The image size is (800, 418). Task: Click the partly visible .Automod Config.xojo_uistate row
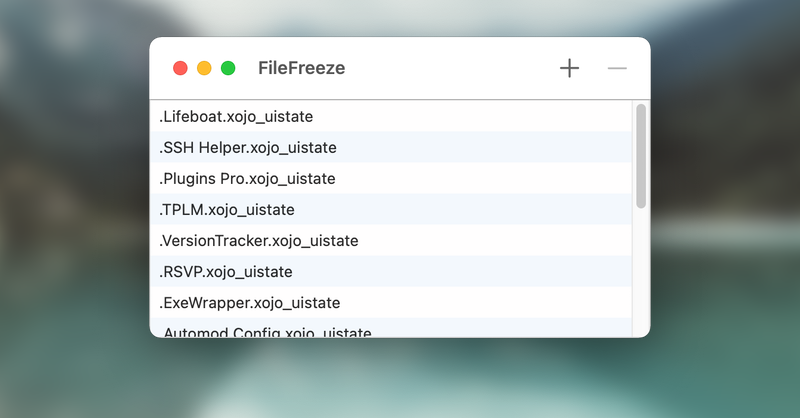[391, 328]
